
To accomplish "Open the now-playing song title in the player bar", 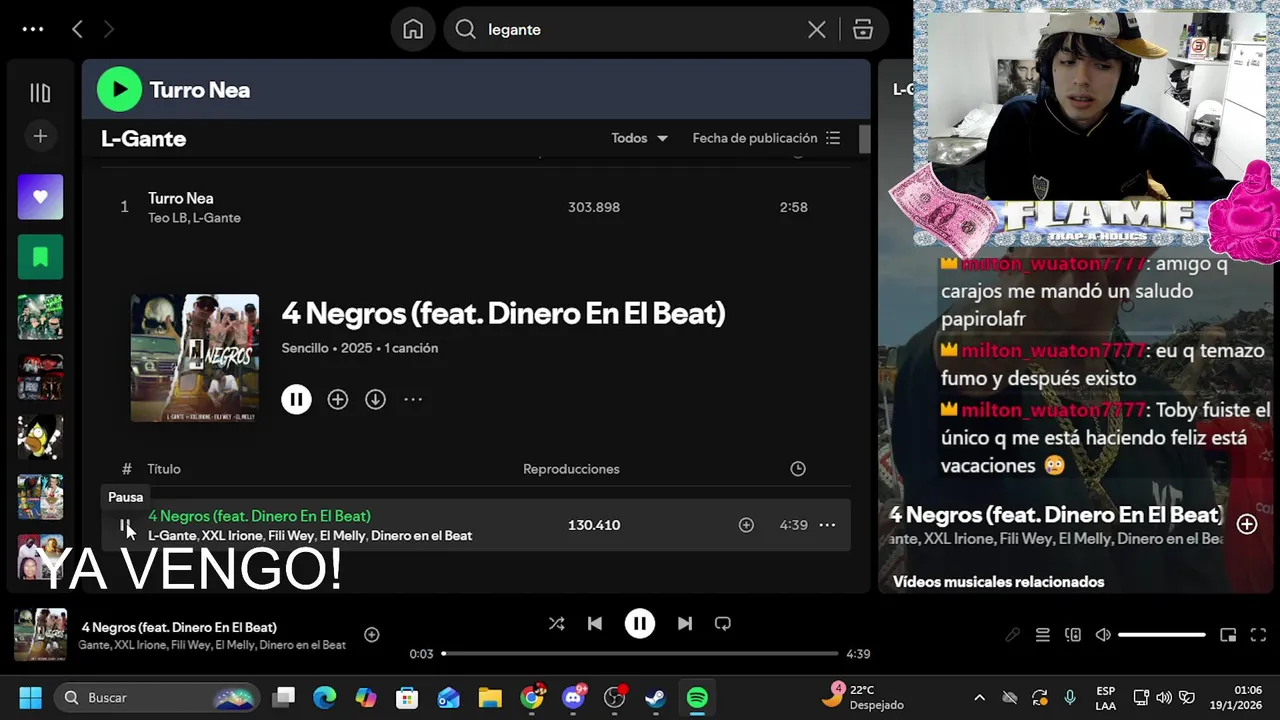I will 179,627.
